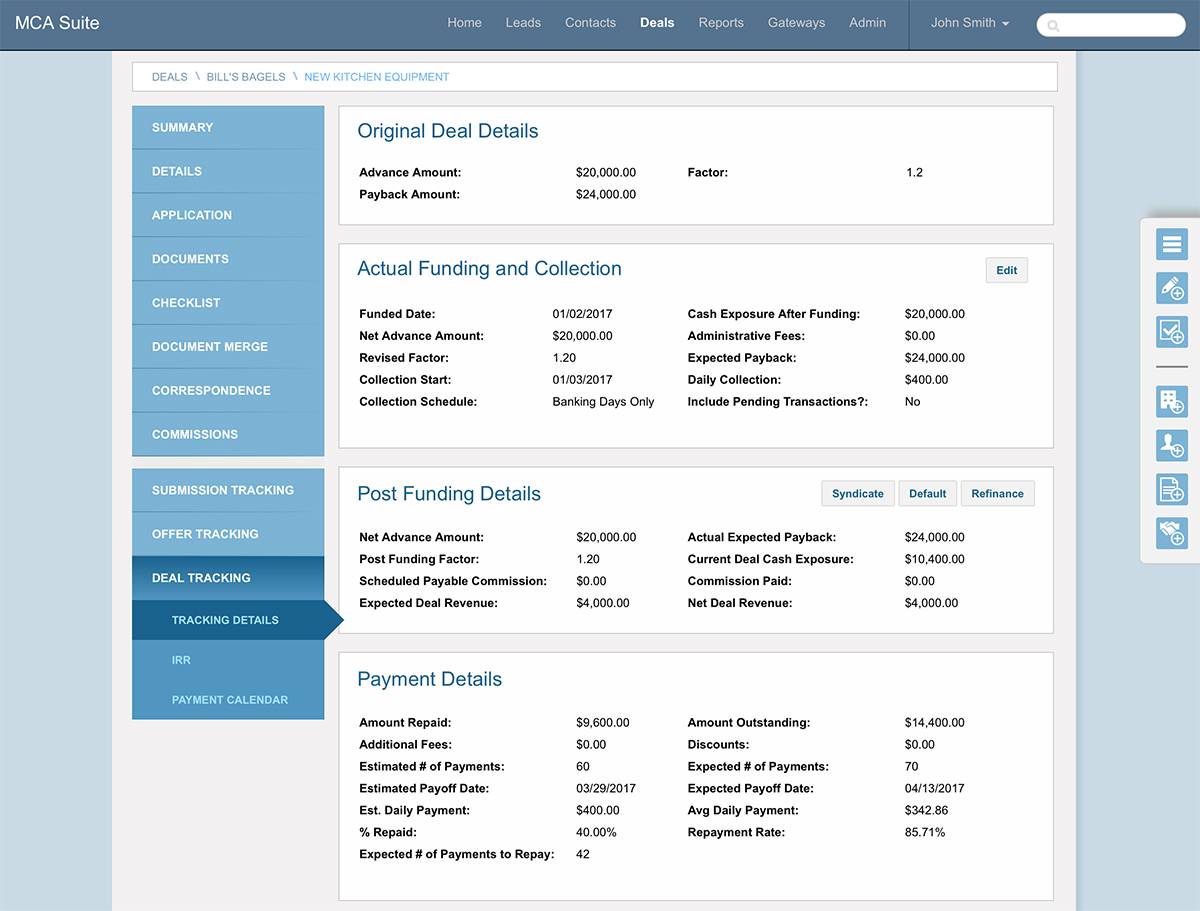The image size is (1200, 911).
Task: Click the Amount Outstanding value $14,400.00
Action: click(935, 722)
